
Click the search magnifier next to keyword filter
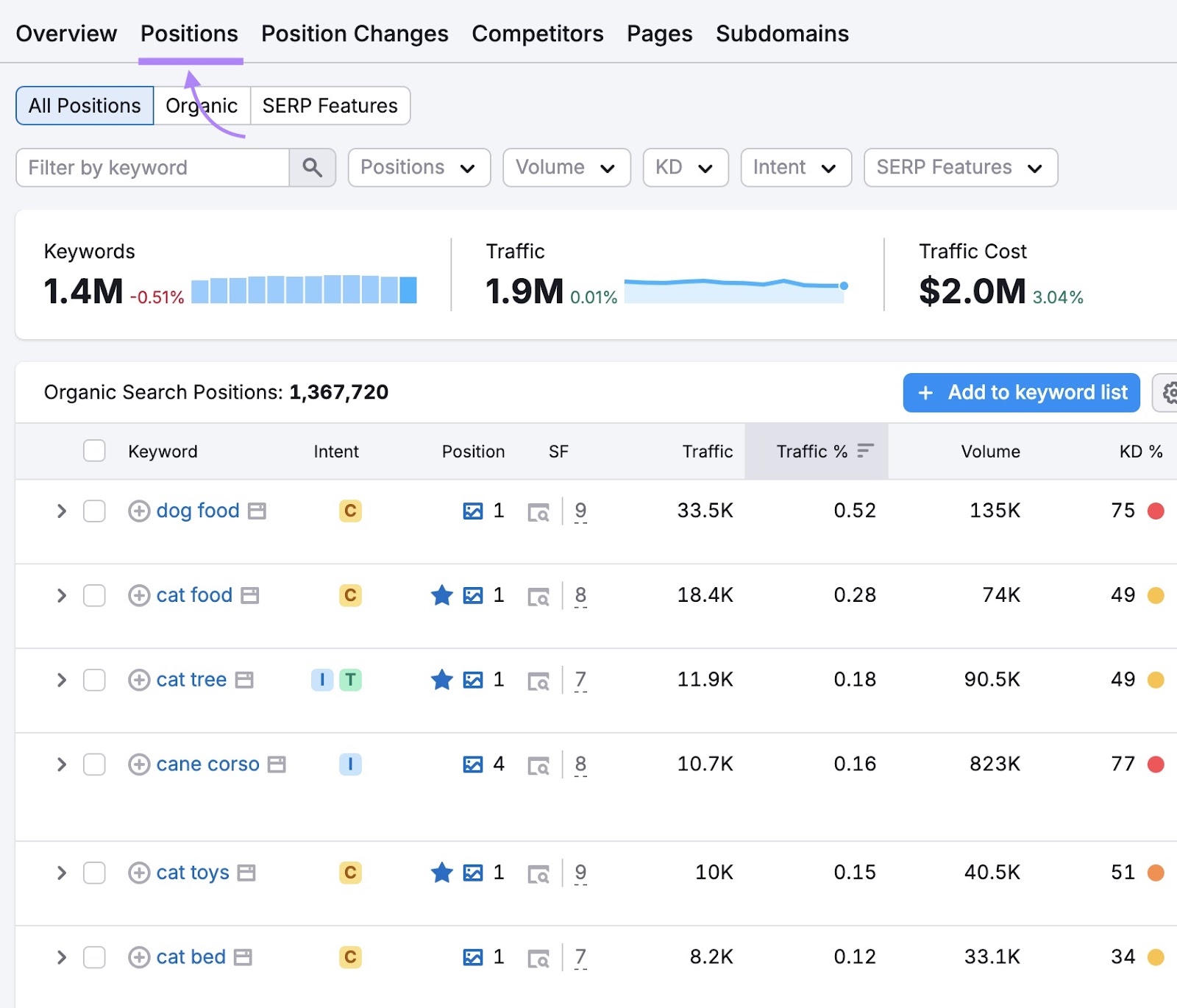click(x=313, y=167)
